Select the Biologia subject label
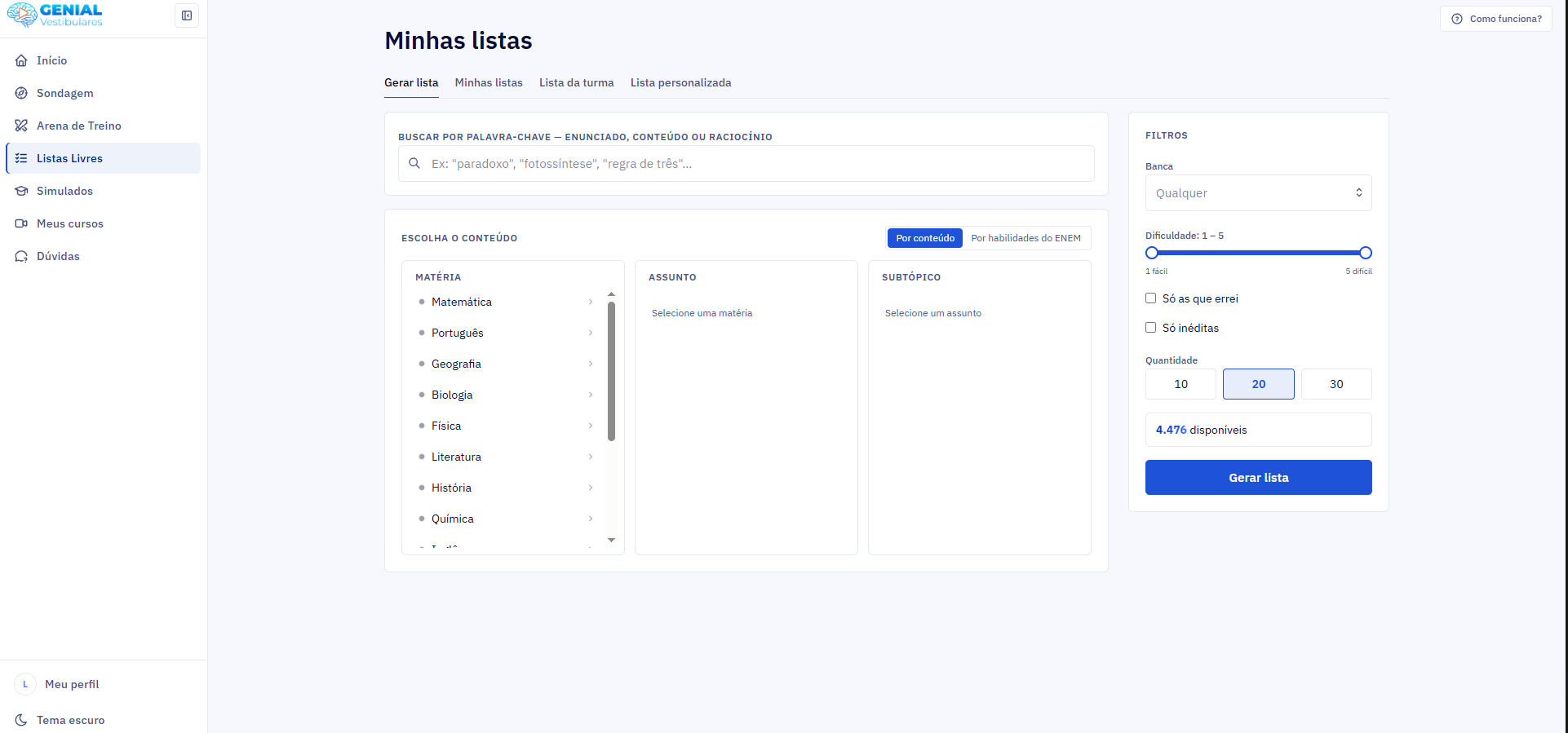 (x=452, y=395)
